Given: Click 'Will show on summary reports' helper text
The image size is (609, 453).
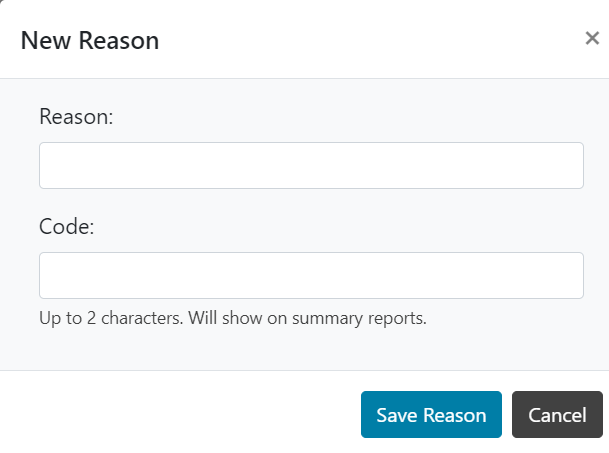Looking at the screenshot, I should 307,318.
